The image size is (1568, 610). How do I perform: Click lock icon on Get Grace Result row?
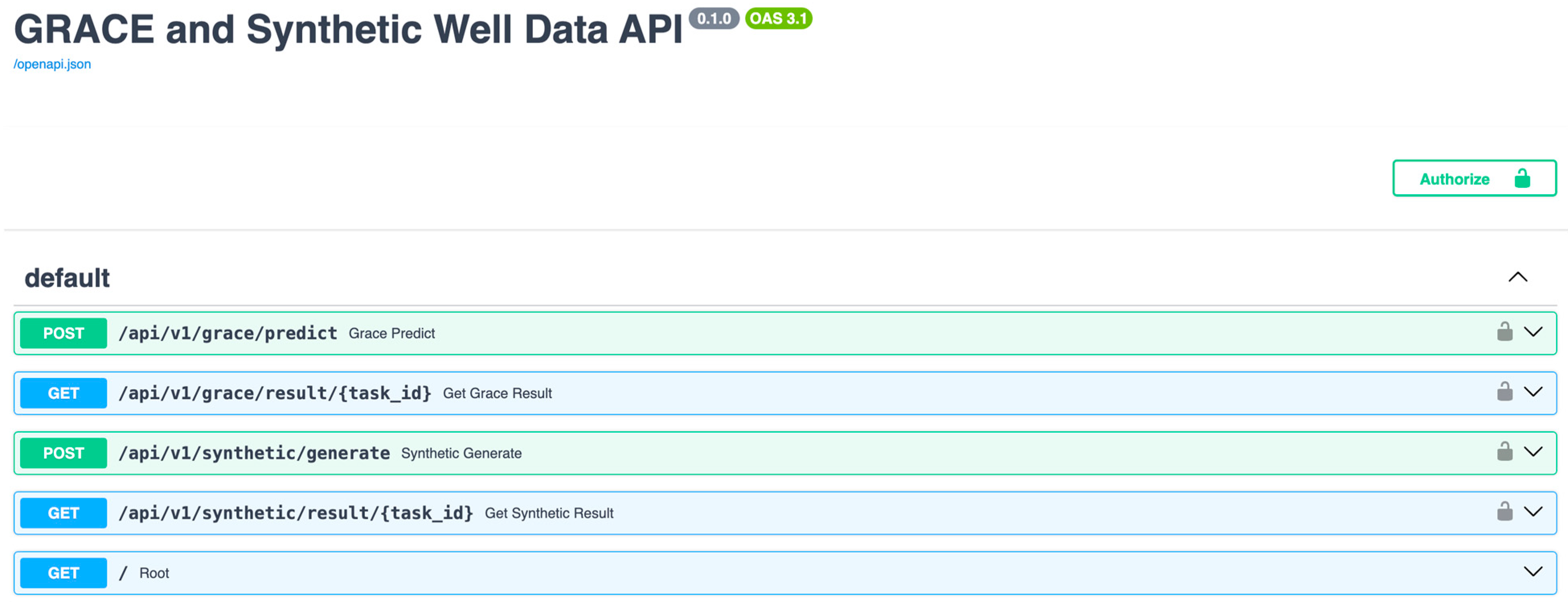click(1504, 392)
